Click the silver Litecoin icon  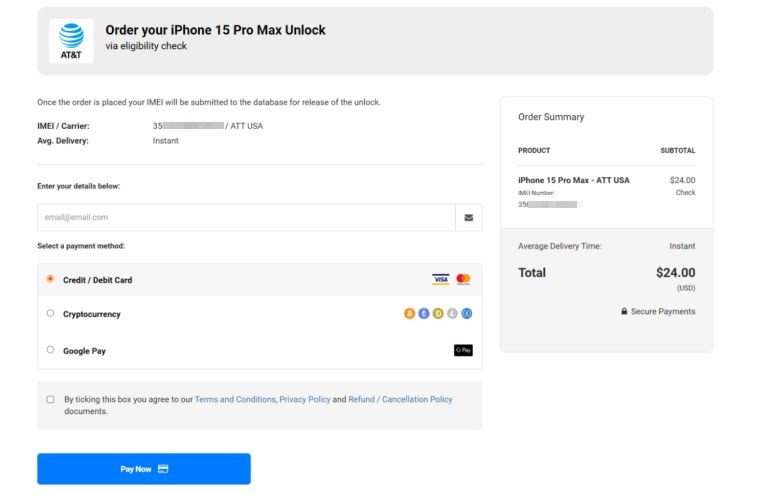(452, 314)
